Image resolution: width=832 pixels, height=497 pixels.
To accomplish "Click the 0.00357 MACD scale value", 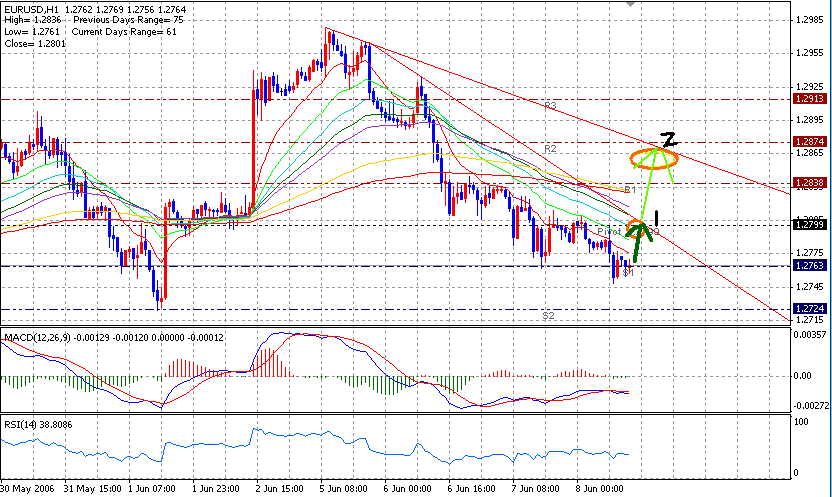I will [810, 334].
